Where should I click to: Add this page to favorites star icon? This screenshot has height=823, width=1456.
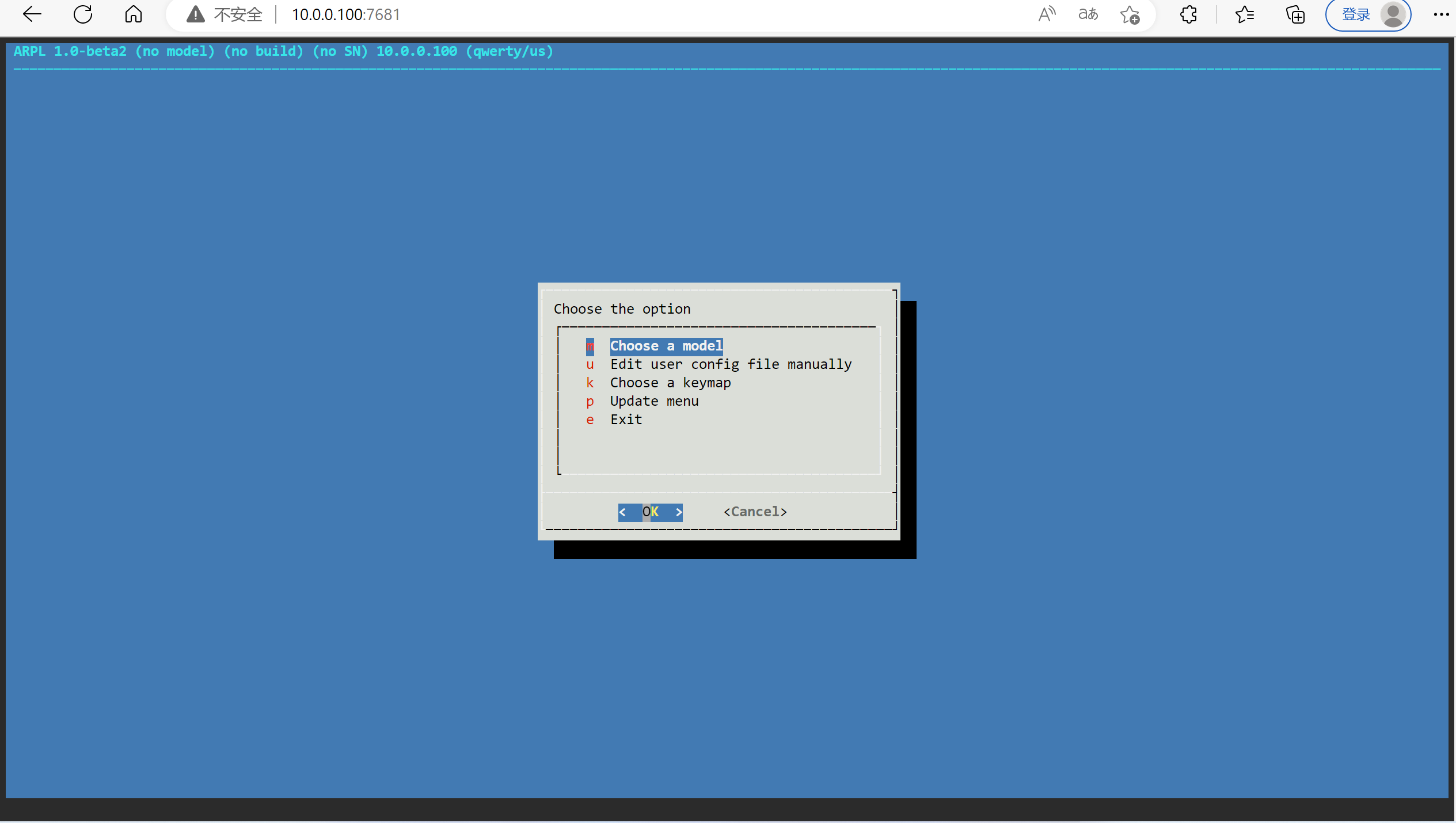coord(1130,14)
